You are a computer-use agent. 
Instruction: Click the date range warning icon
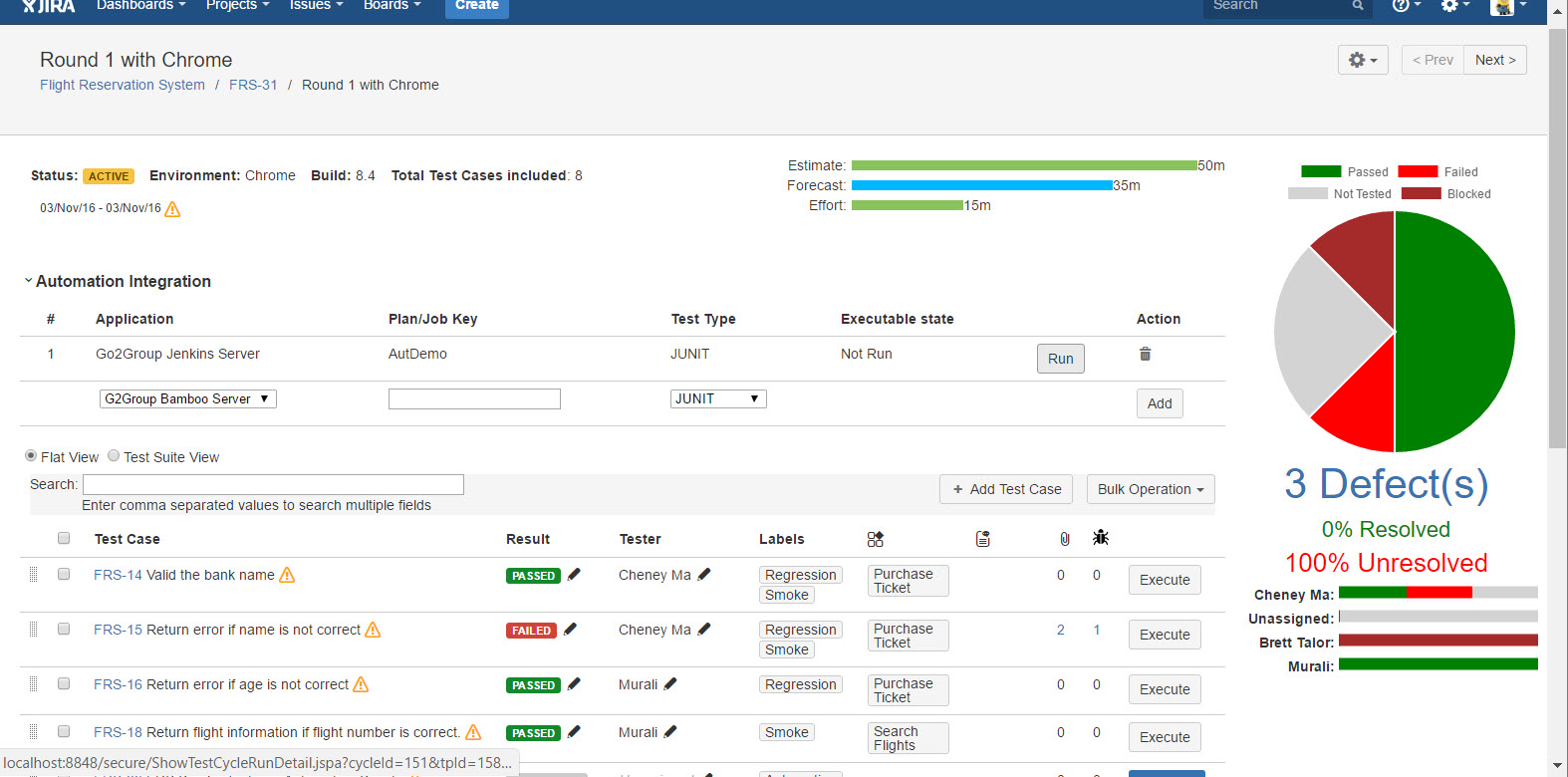click(x=172, y=209)
